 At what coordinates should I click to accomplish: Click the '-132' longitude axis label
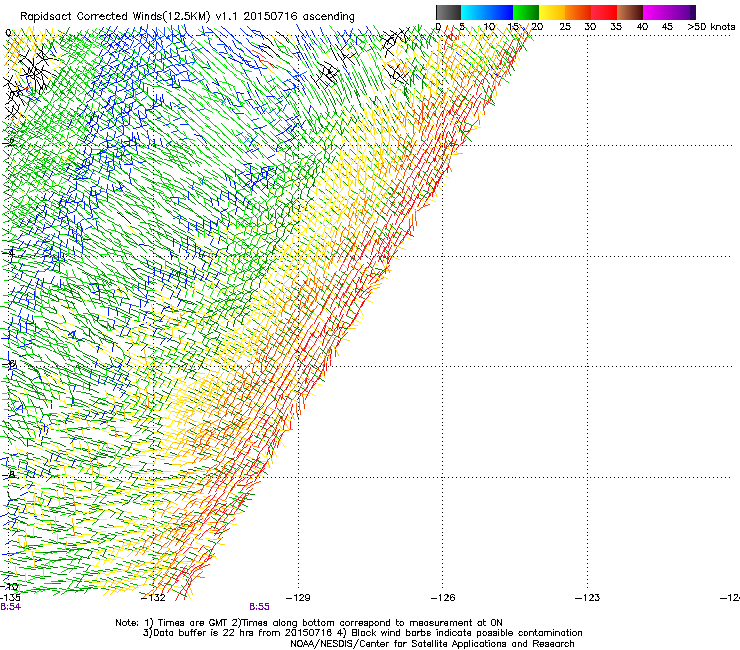154,598
